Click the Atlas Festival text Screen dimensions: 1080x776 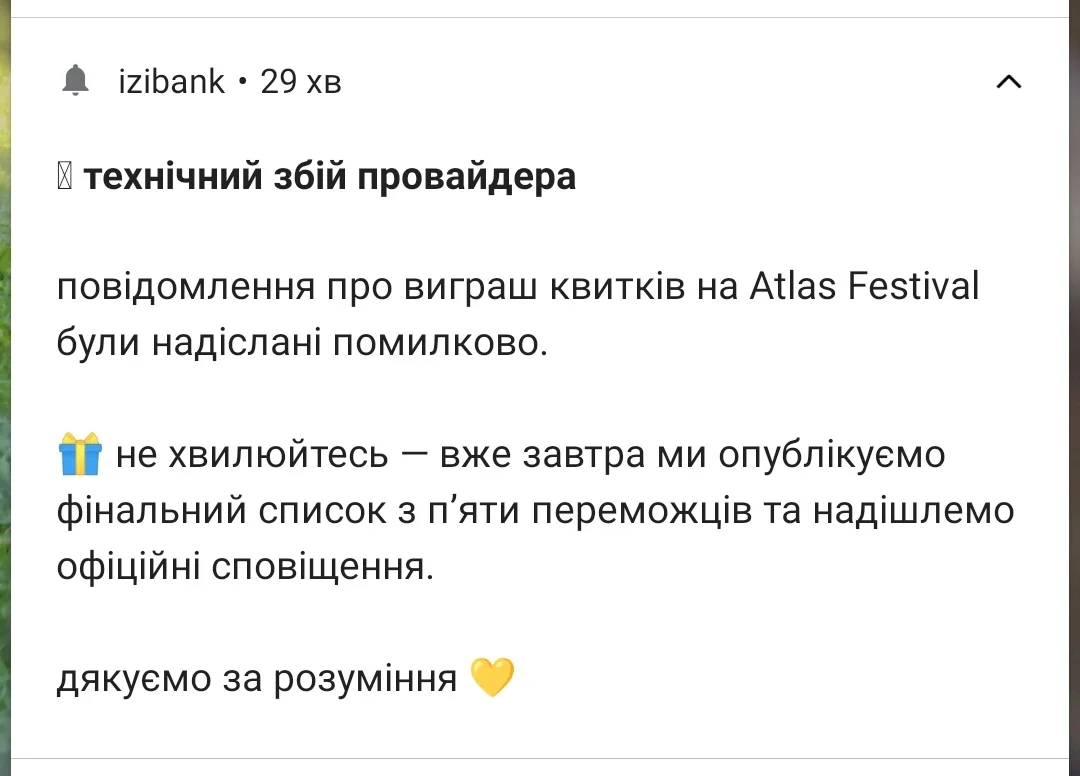[864, 286]
